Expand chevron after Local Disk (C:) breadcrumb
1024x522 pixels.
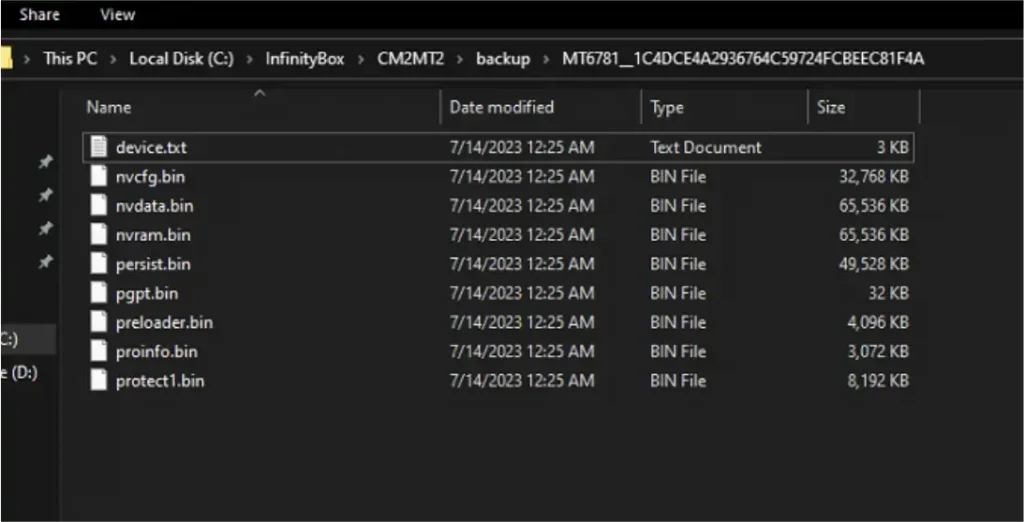(x=249, y=59)
